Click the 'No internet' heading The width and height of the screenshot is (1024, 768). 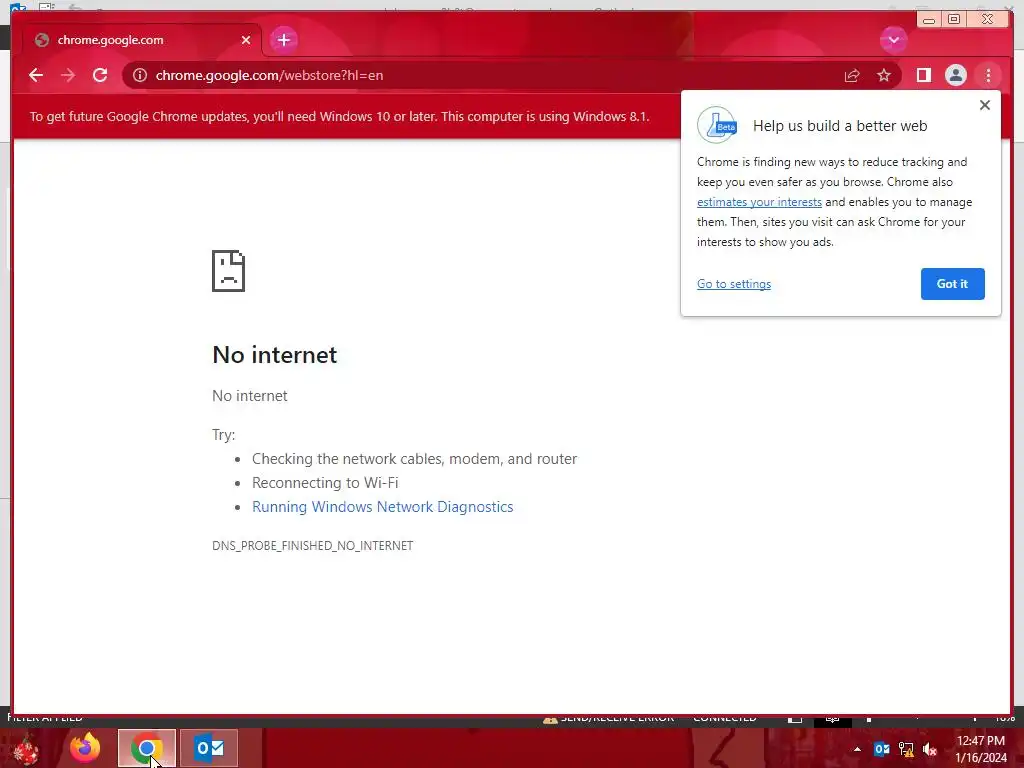point(275,355)
